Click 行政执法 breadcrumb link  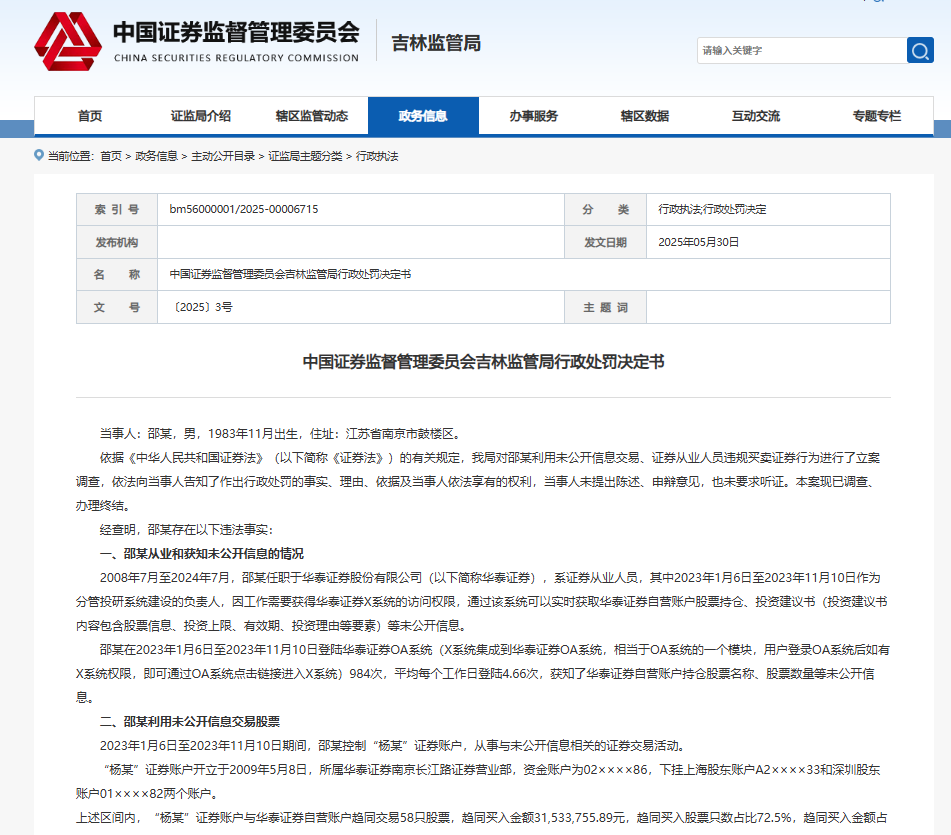(377, 156)
